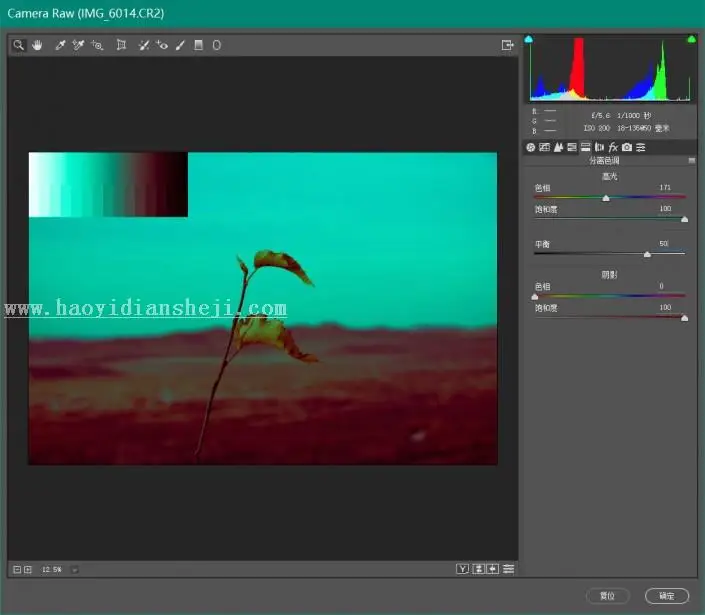
Task: Copy current settings to before icon
Action: [493, 569]
